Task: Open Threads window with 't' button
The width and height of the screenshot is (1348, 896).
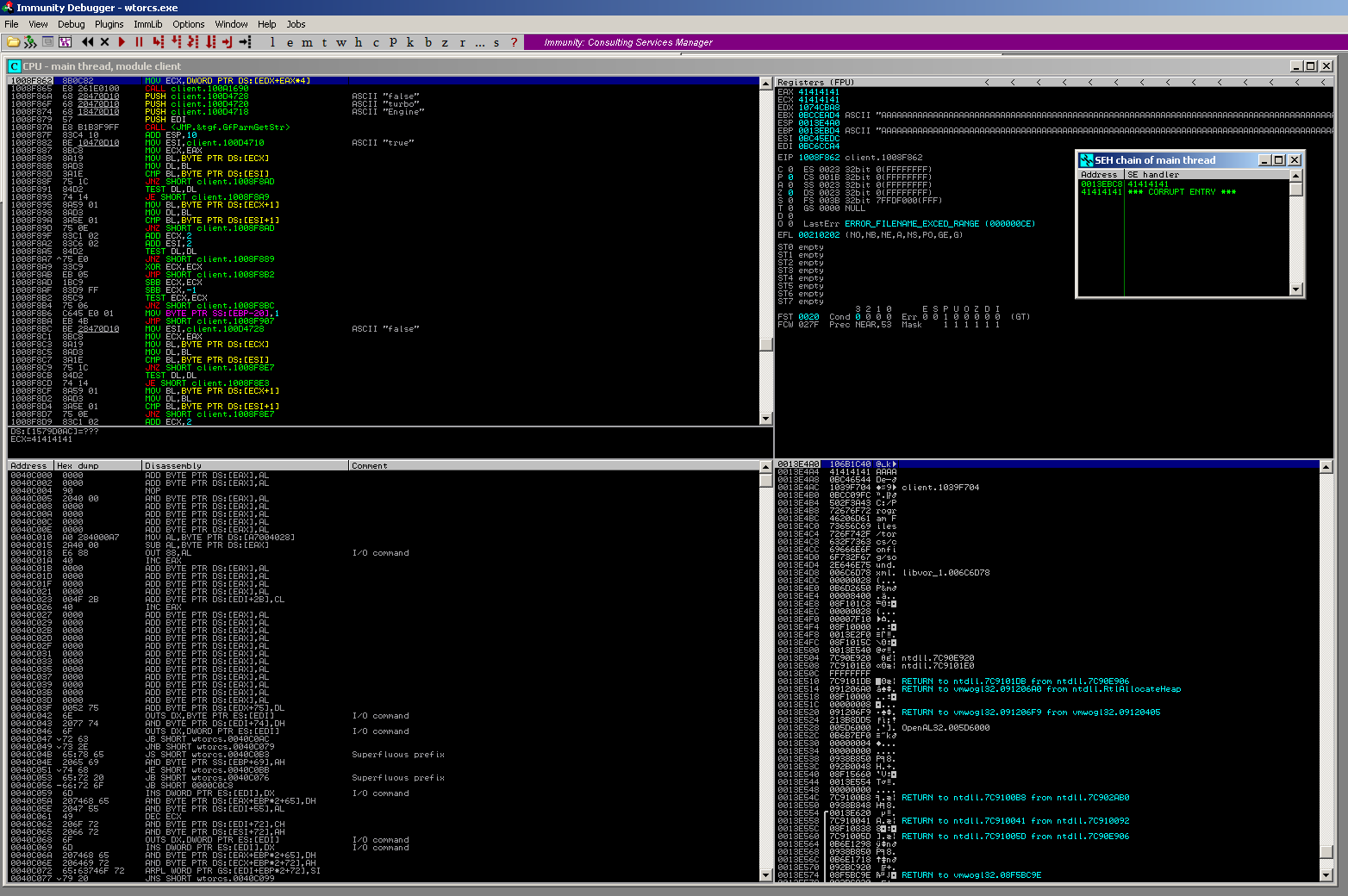Action: pyautogui.click(x=324, y=42)
